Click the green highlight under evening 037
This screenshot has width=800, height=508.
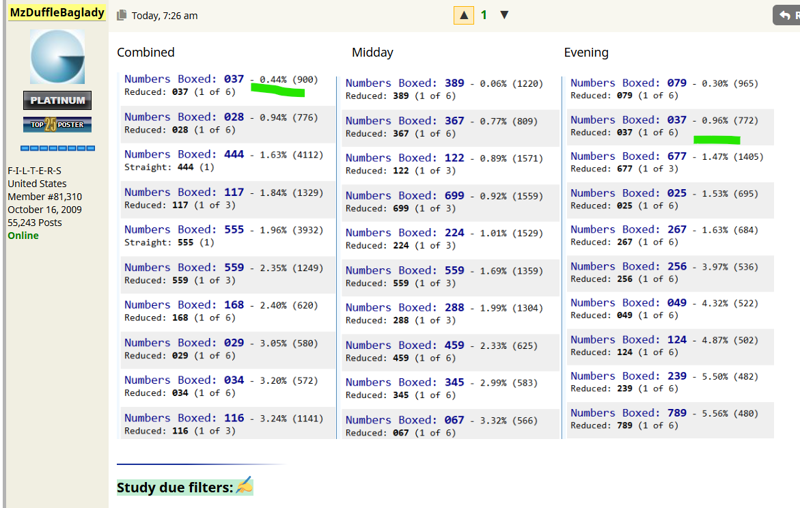(x=717, y=139)
